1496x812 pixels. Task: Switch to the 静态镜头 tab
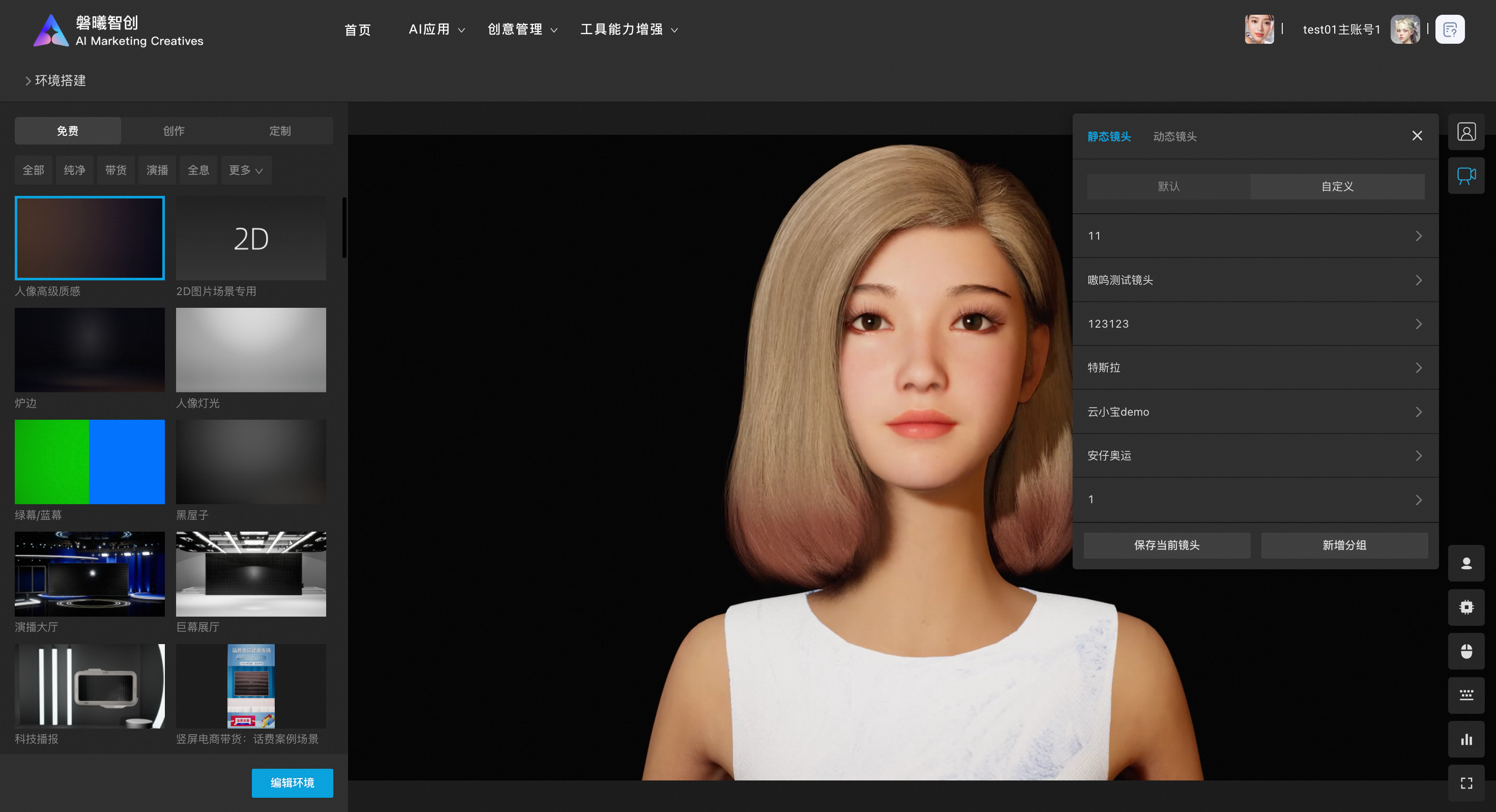tap(1109, 136)
